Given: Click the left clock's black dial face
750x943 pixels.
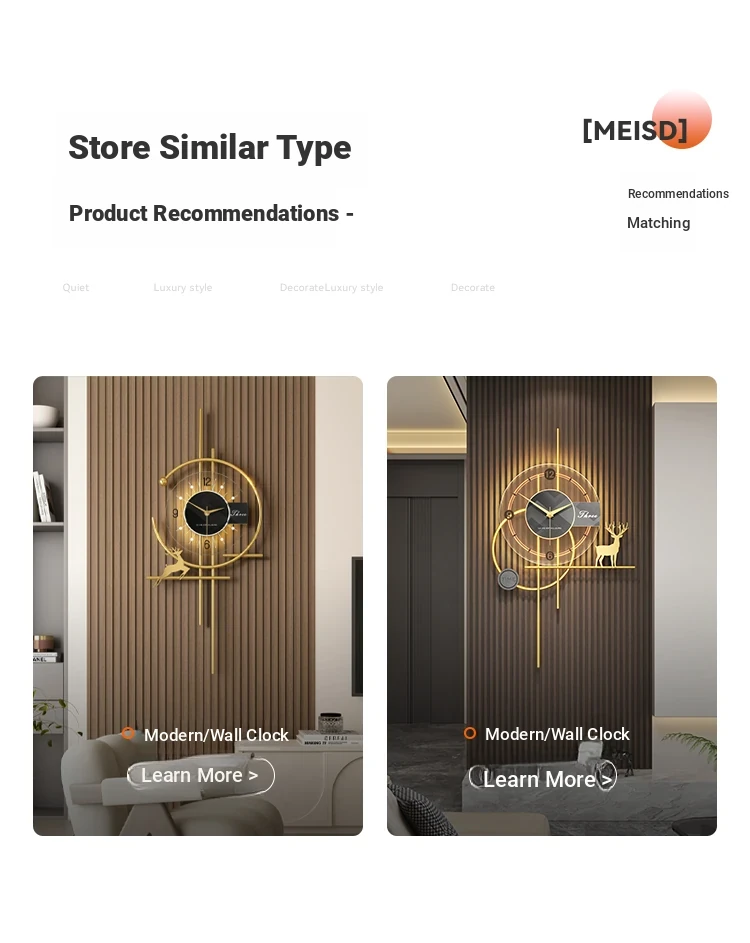Looking at the screenshot, I should (x=206, y=512).
